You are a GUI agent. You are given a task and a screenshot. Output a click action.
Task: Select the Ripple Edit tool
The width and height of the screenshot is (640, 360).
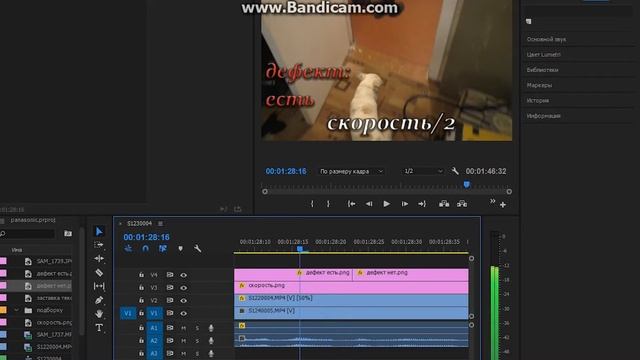click(99, 258)
